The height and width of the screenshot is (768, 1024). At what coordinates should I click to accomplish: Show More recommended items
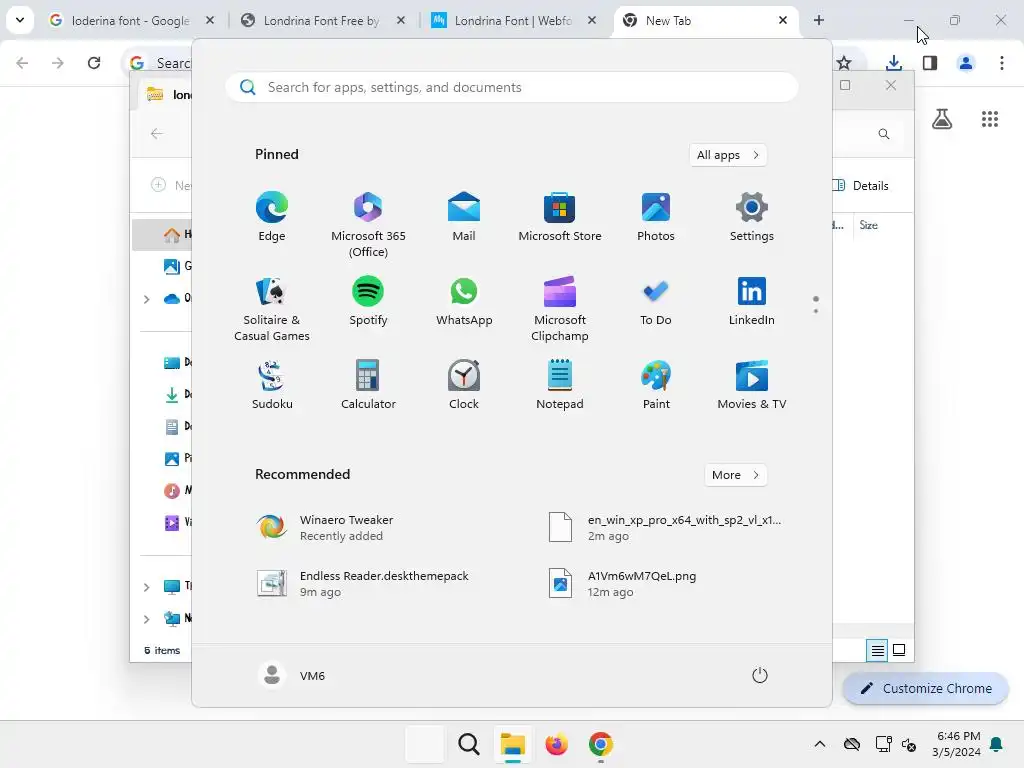[x=735, y=475]
